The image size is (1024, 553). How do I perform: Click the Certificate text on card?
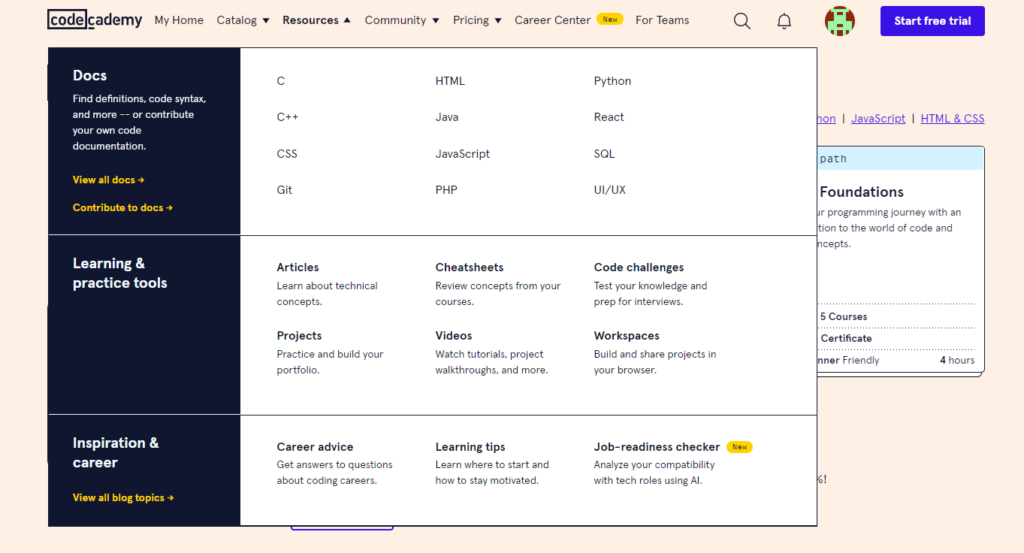846,338
